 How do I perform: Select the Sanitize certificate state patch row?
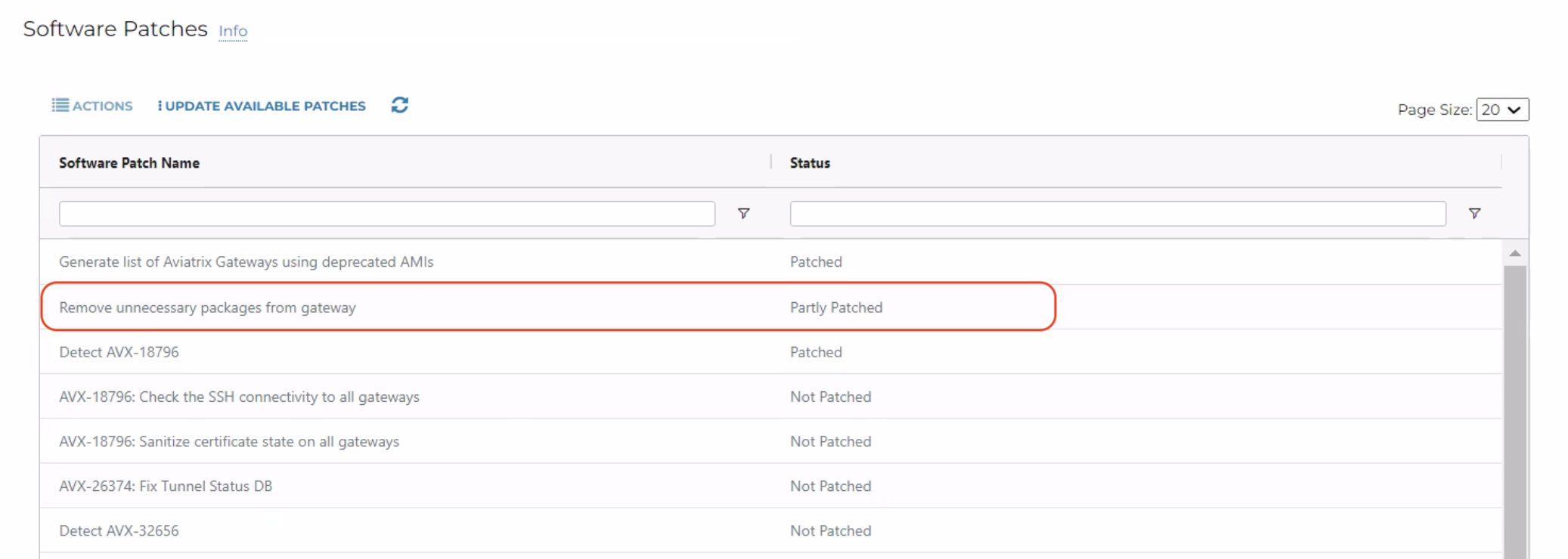(229, 441)
